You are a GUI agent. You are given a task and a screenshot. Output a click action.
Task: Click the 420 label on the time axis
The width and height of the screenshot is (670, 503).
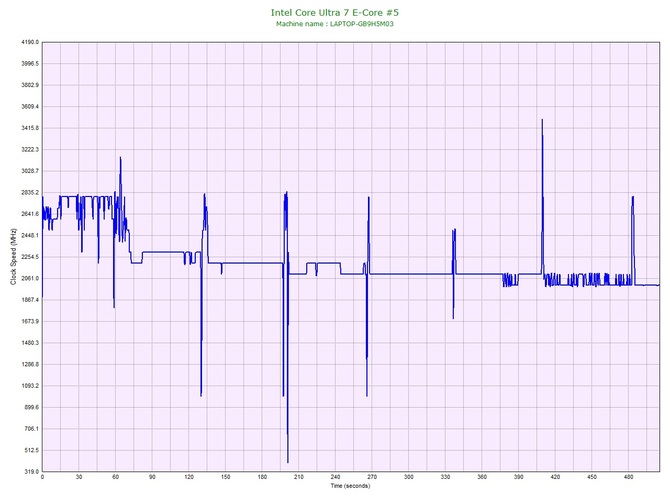555,477
